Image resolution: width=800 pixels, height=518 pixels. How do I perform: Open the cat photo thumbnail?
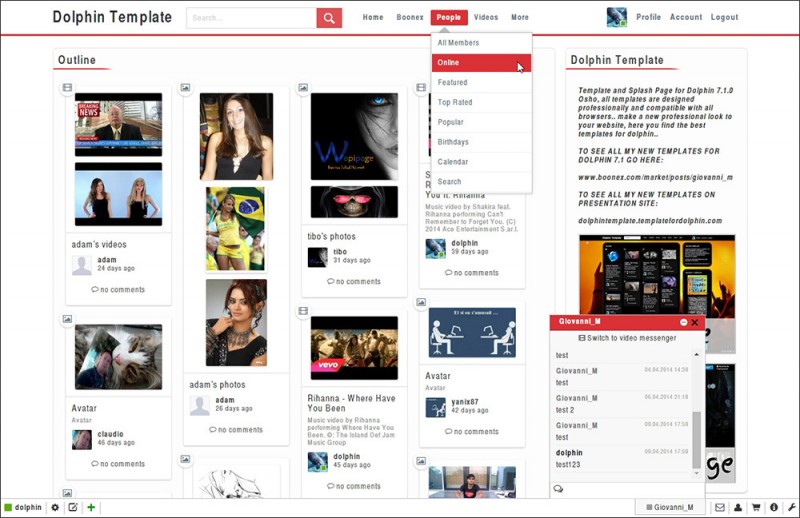118,357
